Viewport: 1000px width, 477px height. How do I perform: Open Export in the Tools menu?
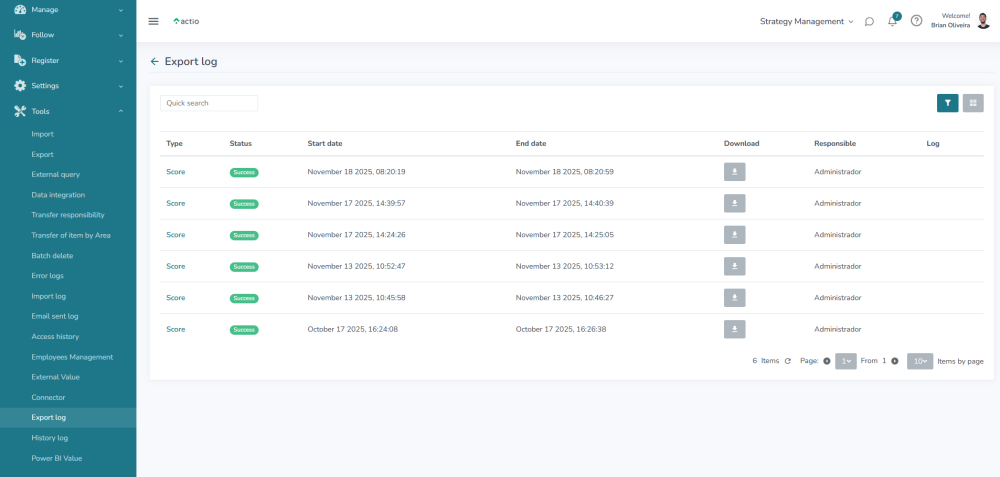[x=42, y=154]
